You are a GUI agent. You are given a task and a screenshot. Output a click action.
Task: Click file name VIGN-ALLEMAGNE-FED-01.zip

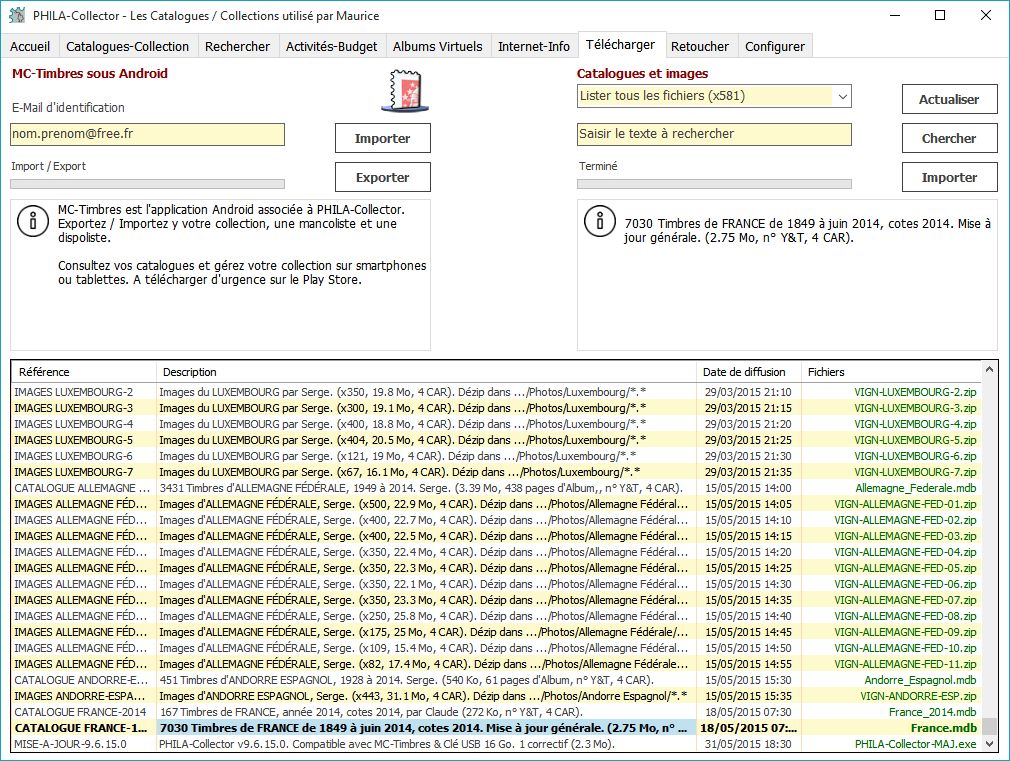(x=905, y=504)
